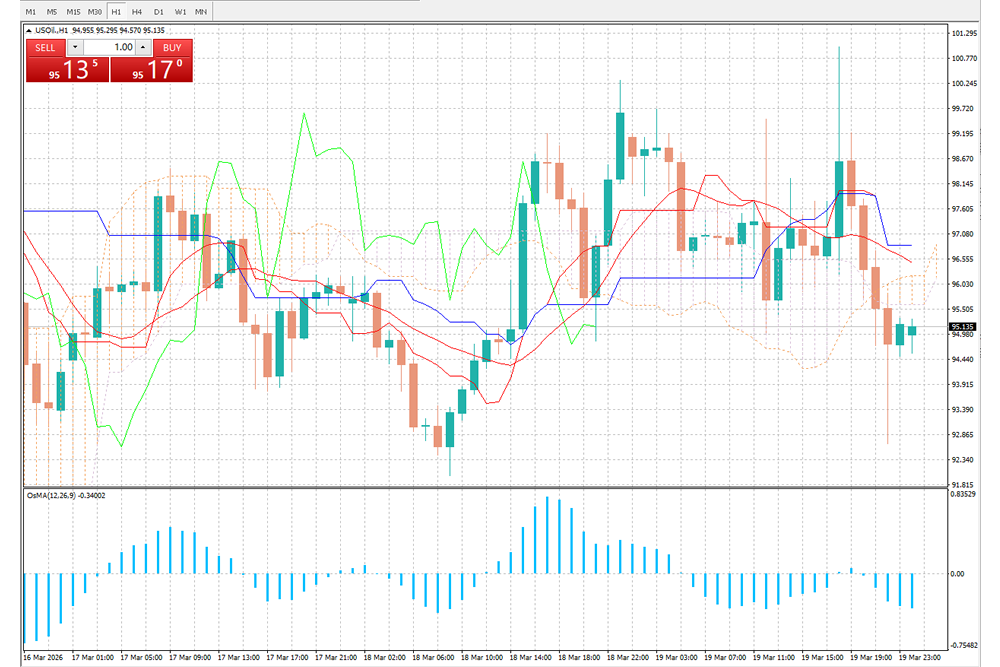Viewport: 1000px width, 667px height.
Task: Collapse the one-click trading panel
Action: tap(29, 30)
